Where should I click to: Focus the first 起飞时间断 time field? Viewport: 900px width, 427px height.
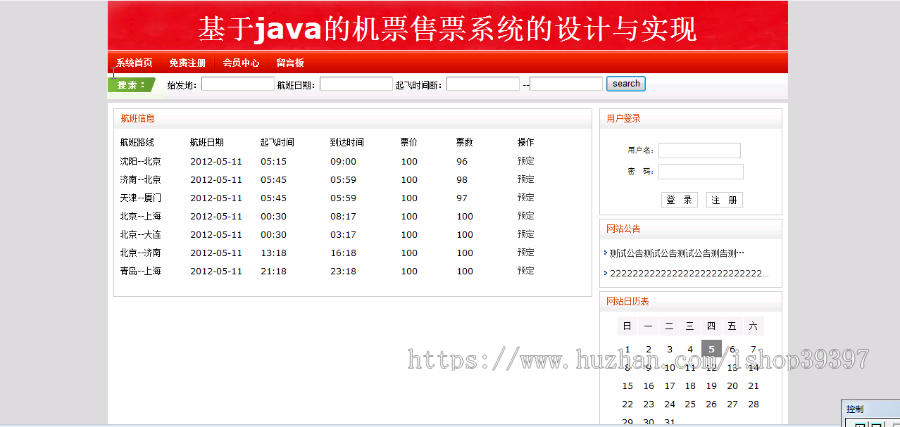click(483, 84)
